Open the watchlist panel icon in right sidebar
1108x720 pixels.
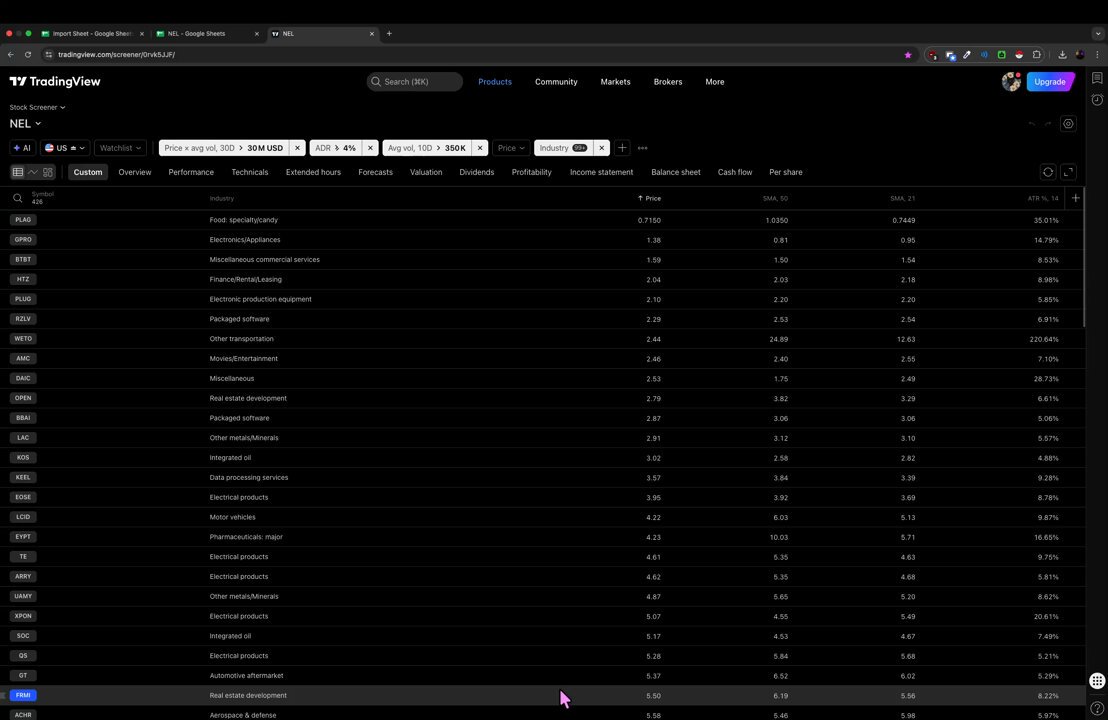tap(1097, 78)
